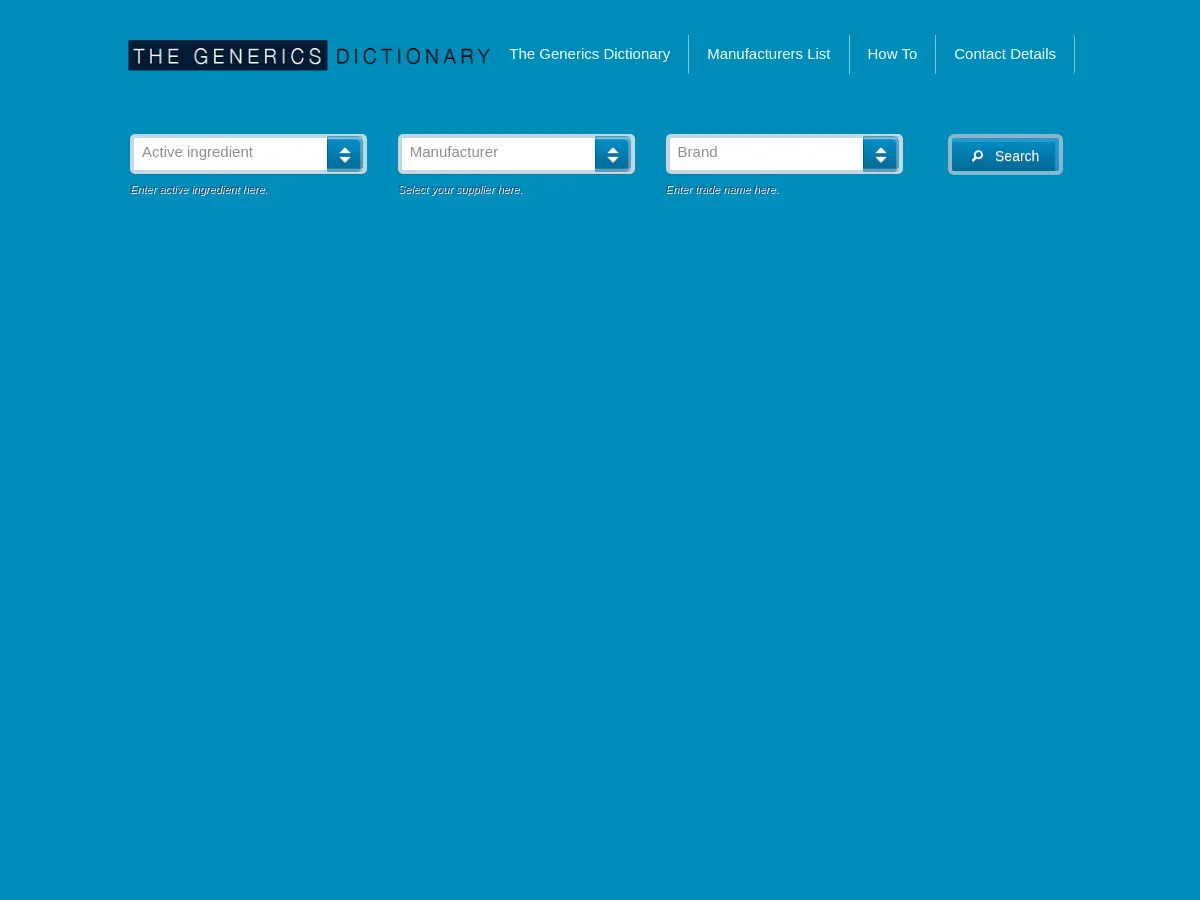The image size is (1200, 900).
Task: Click the 'Enter active ingredient here' hint
Action: coord(199,190)
